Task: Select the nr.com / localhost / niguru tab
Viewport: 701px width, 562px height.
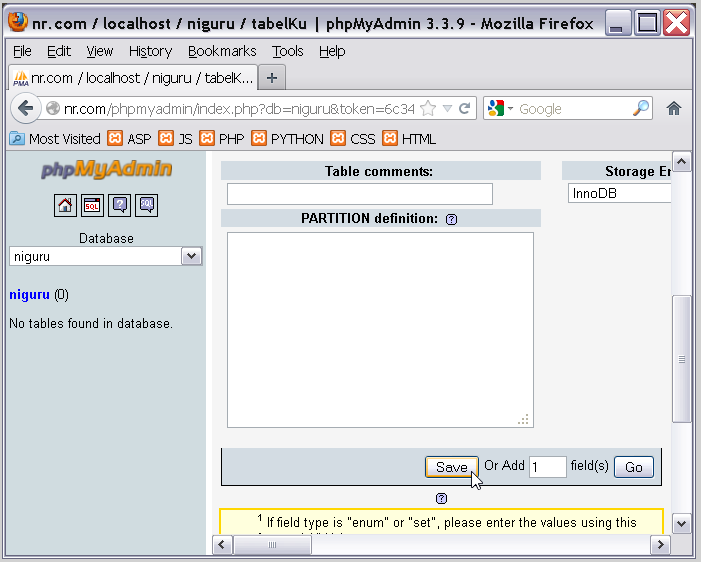Action: click(x=133, y=78)
